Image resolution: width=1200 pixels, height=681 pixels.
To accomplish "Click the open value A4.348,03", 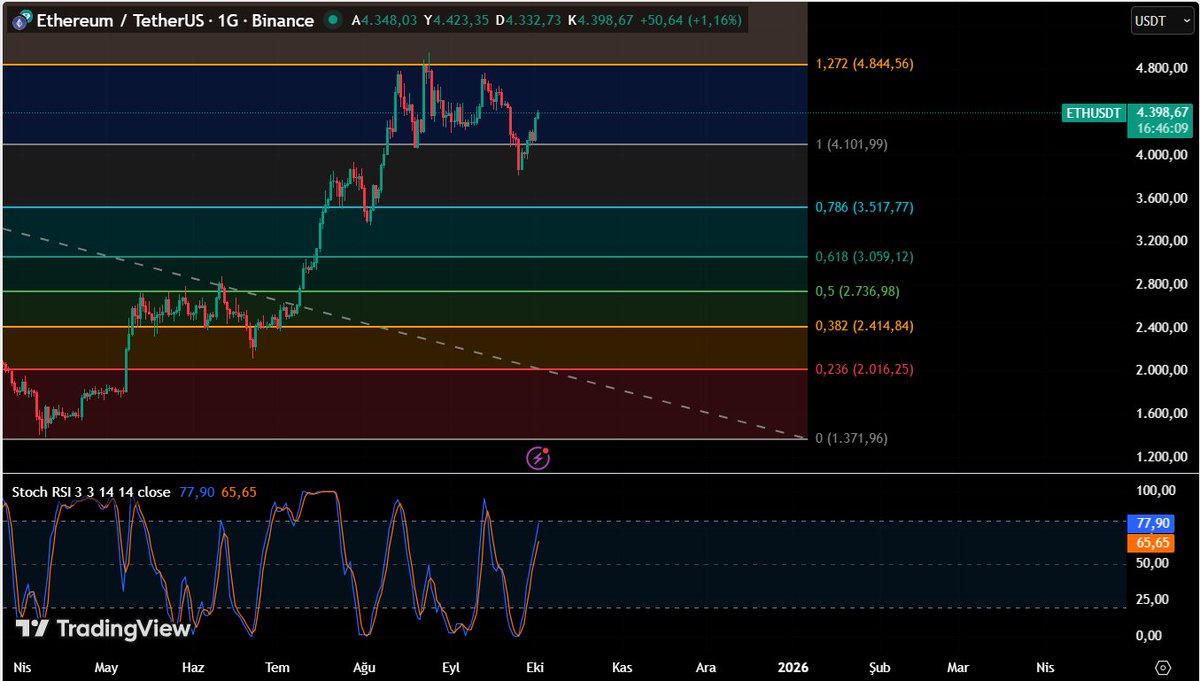I will (x=384, y=21).
